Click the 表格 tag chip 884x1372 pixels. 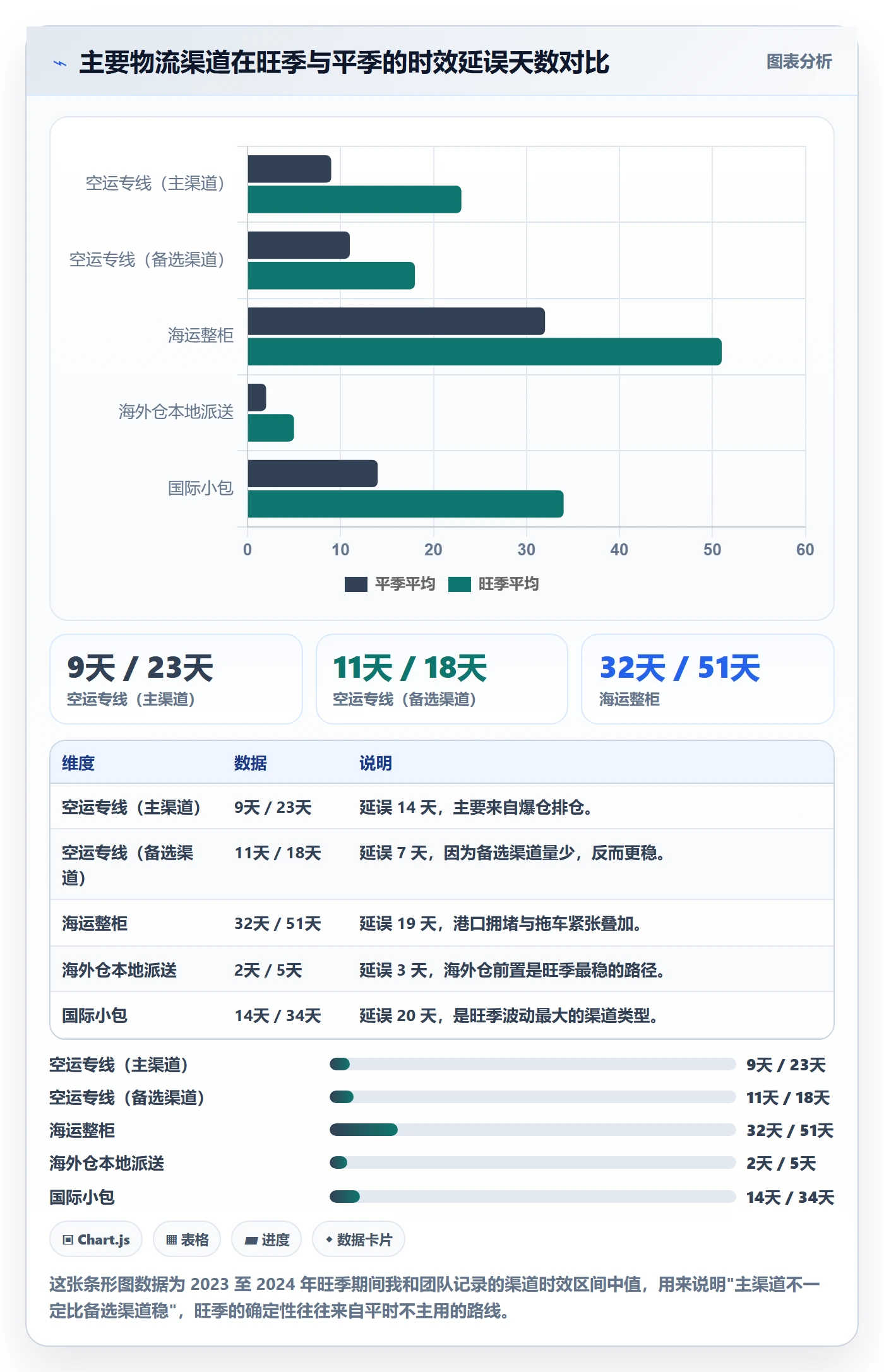187,1239
